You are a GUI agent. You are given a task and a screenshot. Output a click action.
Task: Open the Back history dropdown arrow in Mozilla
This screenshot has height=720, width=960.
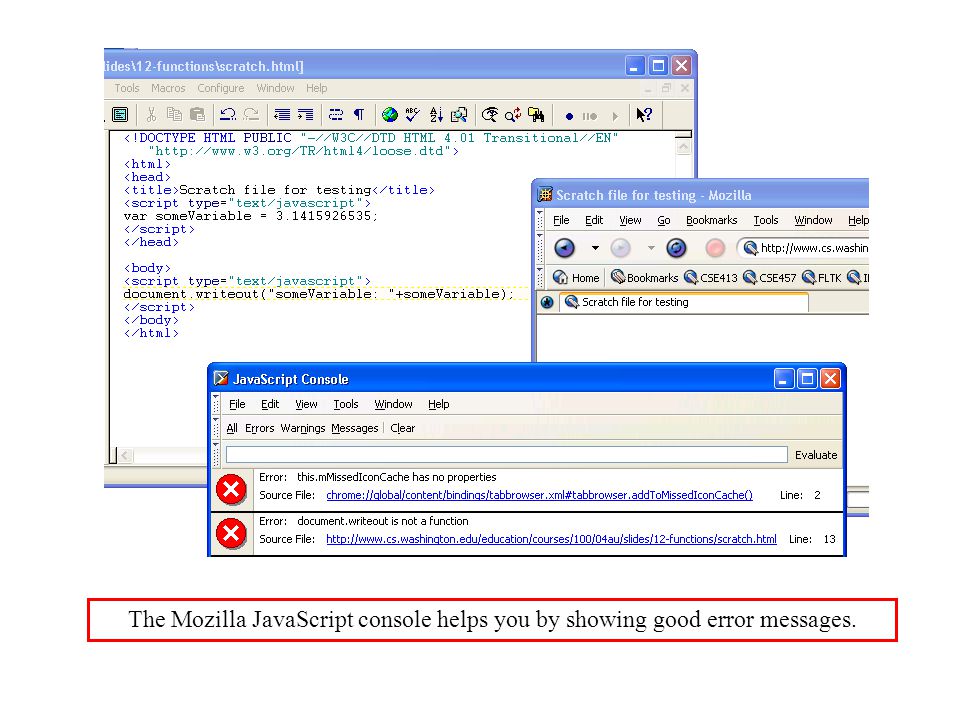pyautogui.click(x=594, y=248)
